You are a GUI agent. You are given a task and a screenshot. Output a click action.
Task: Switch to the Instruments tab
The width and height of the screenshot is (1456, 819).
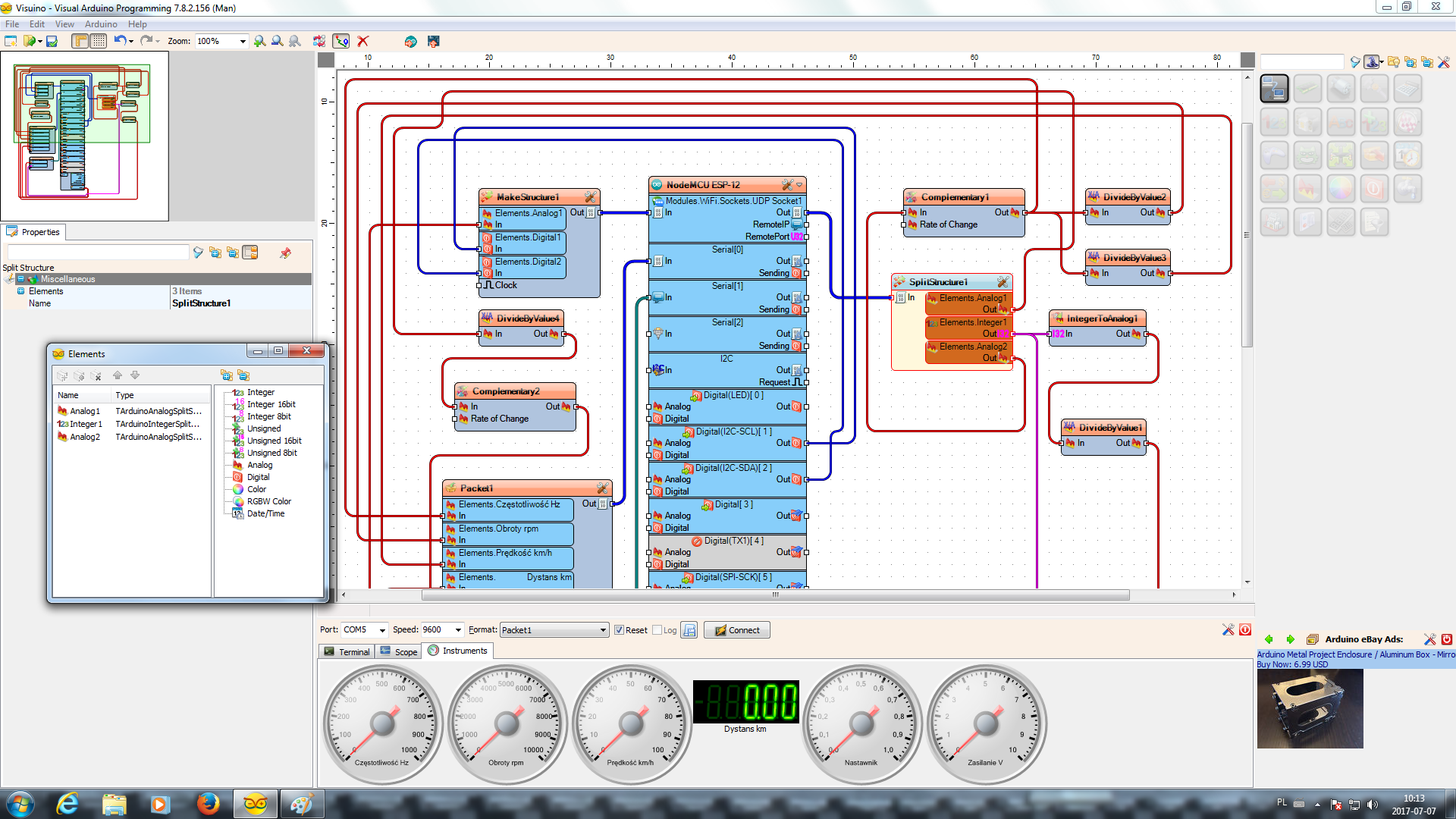(458, 651)
